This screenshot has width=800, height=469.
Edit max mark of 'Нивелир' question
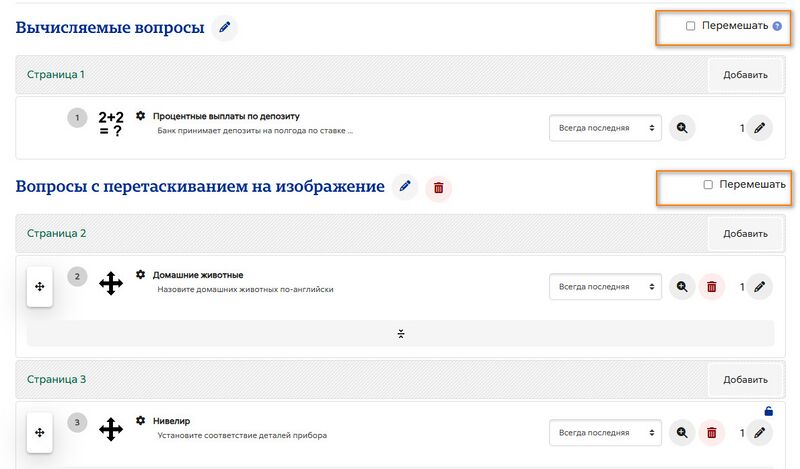coord(759,433)
